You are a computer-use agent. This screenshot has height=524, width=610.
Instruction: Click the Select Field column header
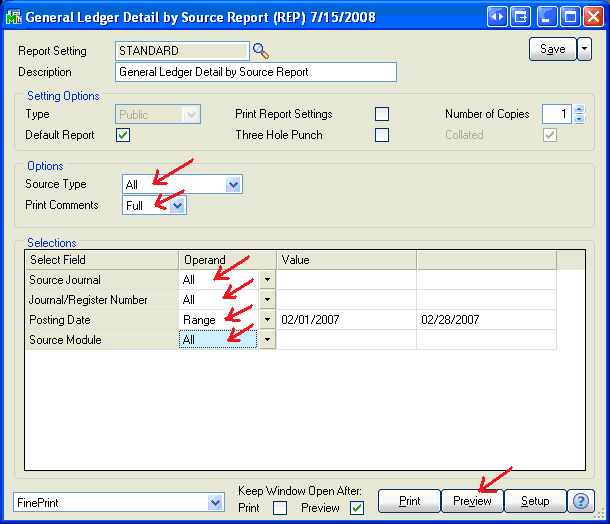(x=102, y=260)
